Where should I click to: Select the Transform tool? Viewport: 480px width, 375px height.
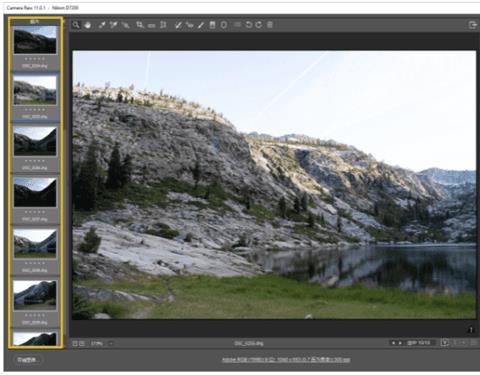click(163, 25)
